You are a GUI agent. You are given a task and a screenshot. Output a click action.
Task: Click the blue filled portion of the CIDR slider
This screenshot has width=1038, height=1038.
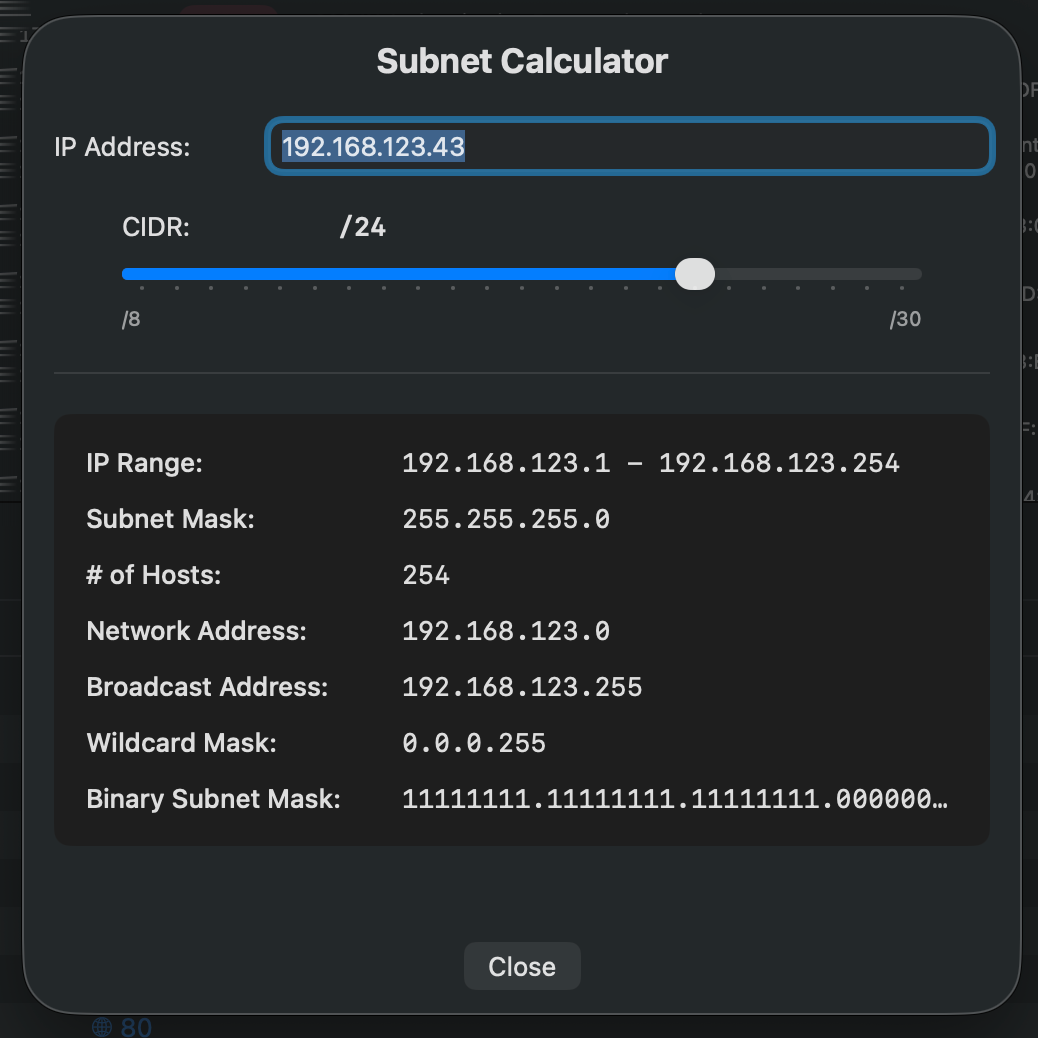coord(400,274)
